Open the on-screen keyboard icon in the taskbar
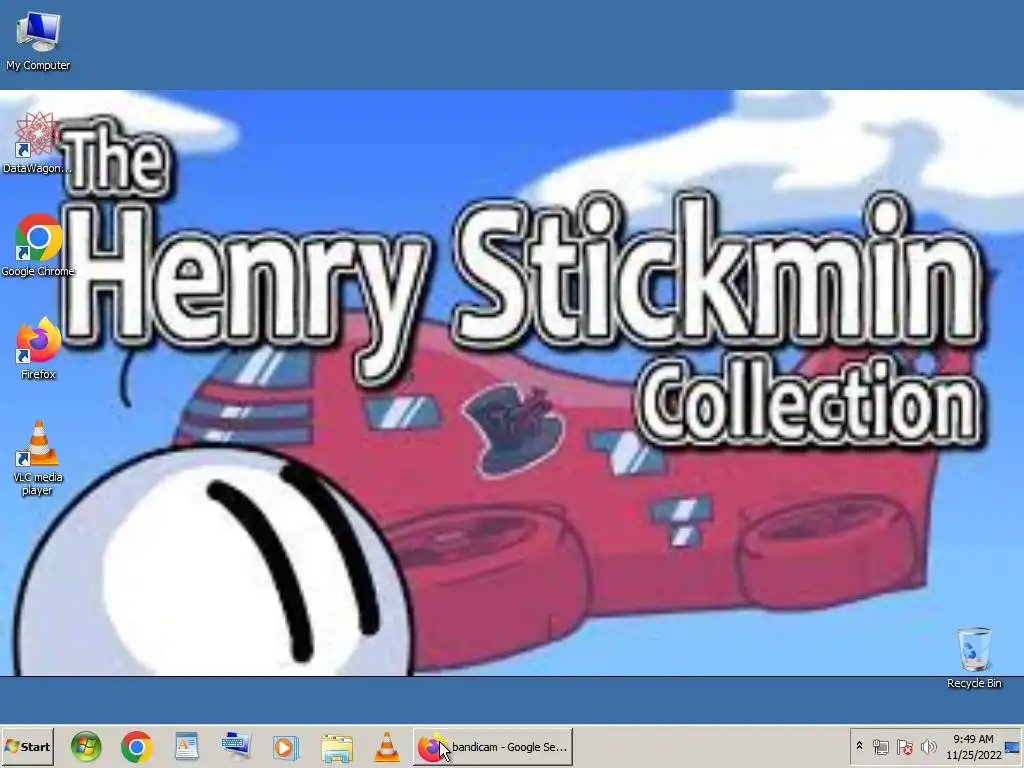 (236, 746)
